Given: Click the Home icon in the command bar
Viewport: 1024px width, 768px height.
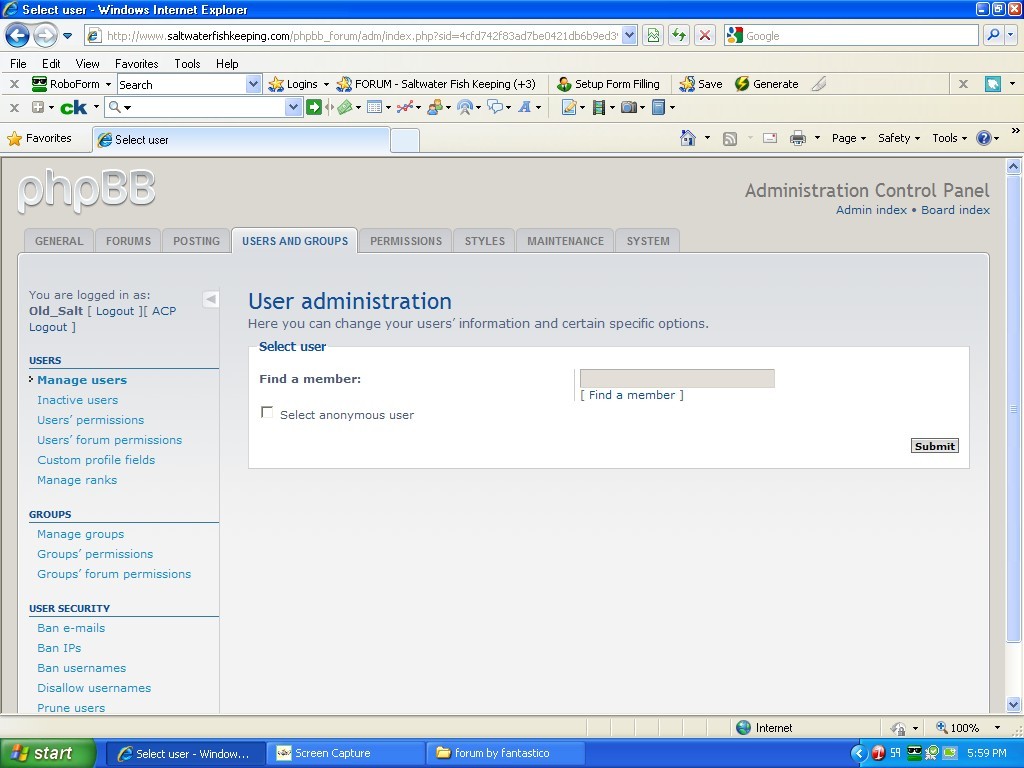Looking at the screenshot, I should 686,138.
